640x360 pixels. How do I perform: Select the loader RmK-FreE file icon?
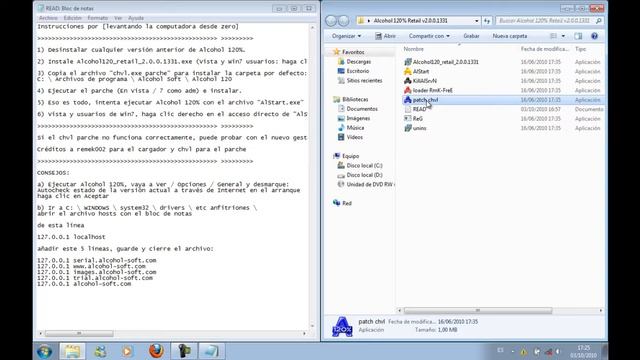407,90
